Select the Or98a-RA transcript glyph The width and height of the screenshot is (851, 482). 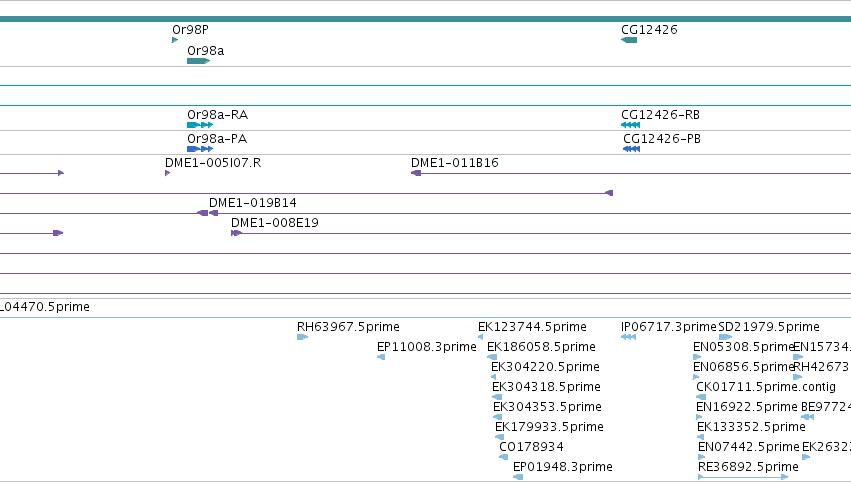pyautogui.click(x=200, y=125)
